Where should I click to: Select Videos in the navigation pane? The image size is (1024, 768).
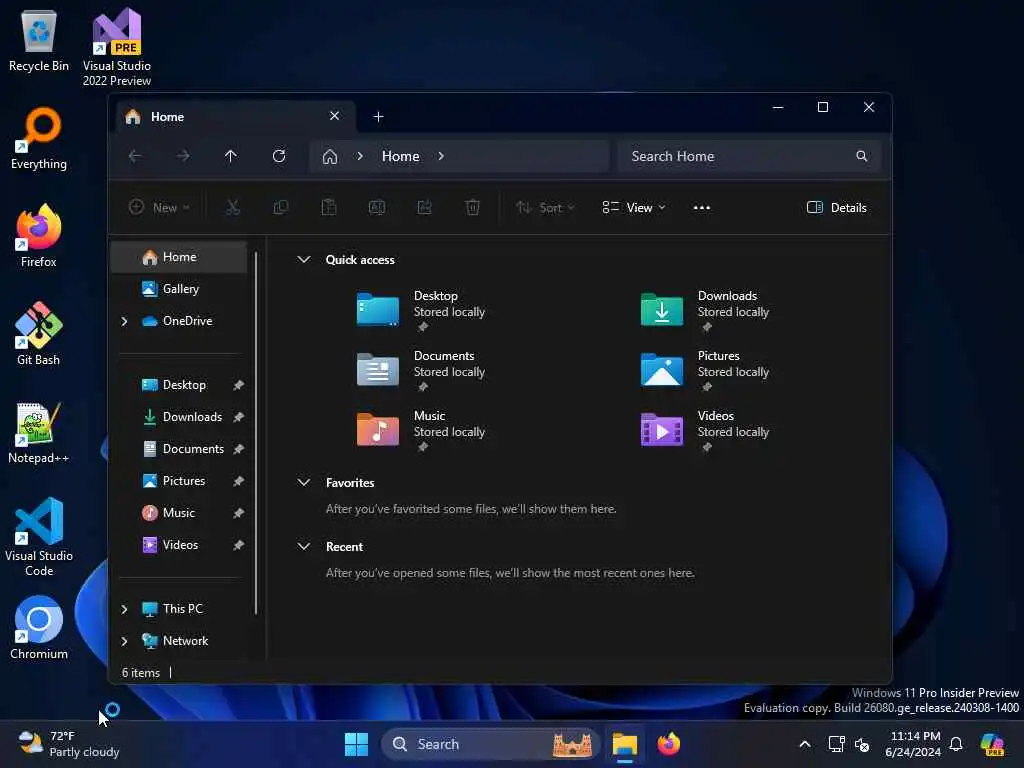coord(179,545)
